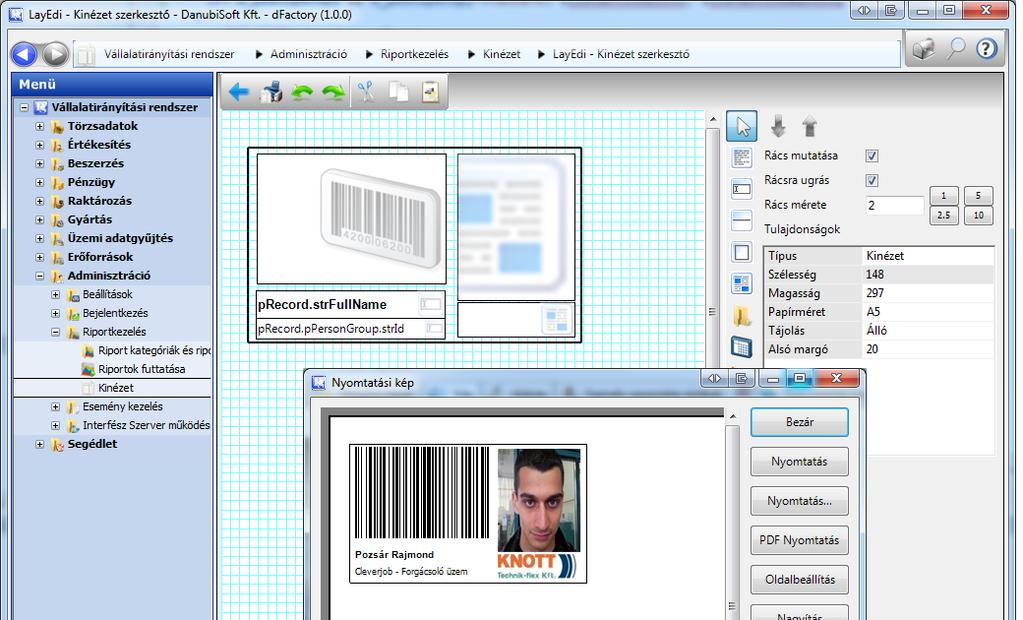This screenshot has height=620, width=1023.
Task: Click the barcode placeholder on the layout canvas
Action: click(x=352, y=219)
